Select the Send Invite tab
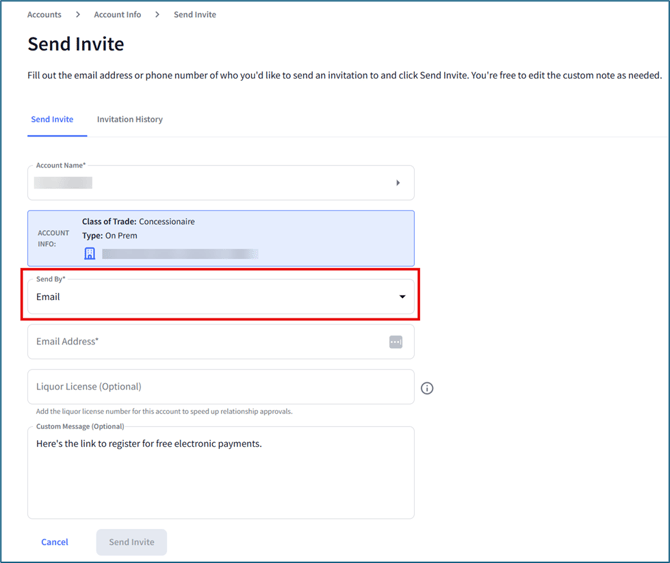The height and width of the screenshot is (563, 670). [52, 120]
